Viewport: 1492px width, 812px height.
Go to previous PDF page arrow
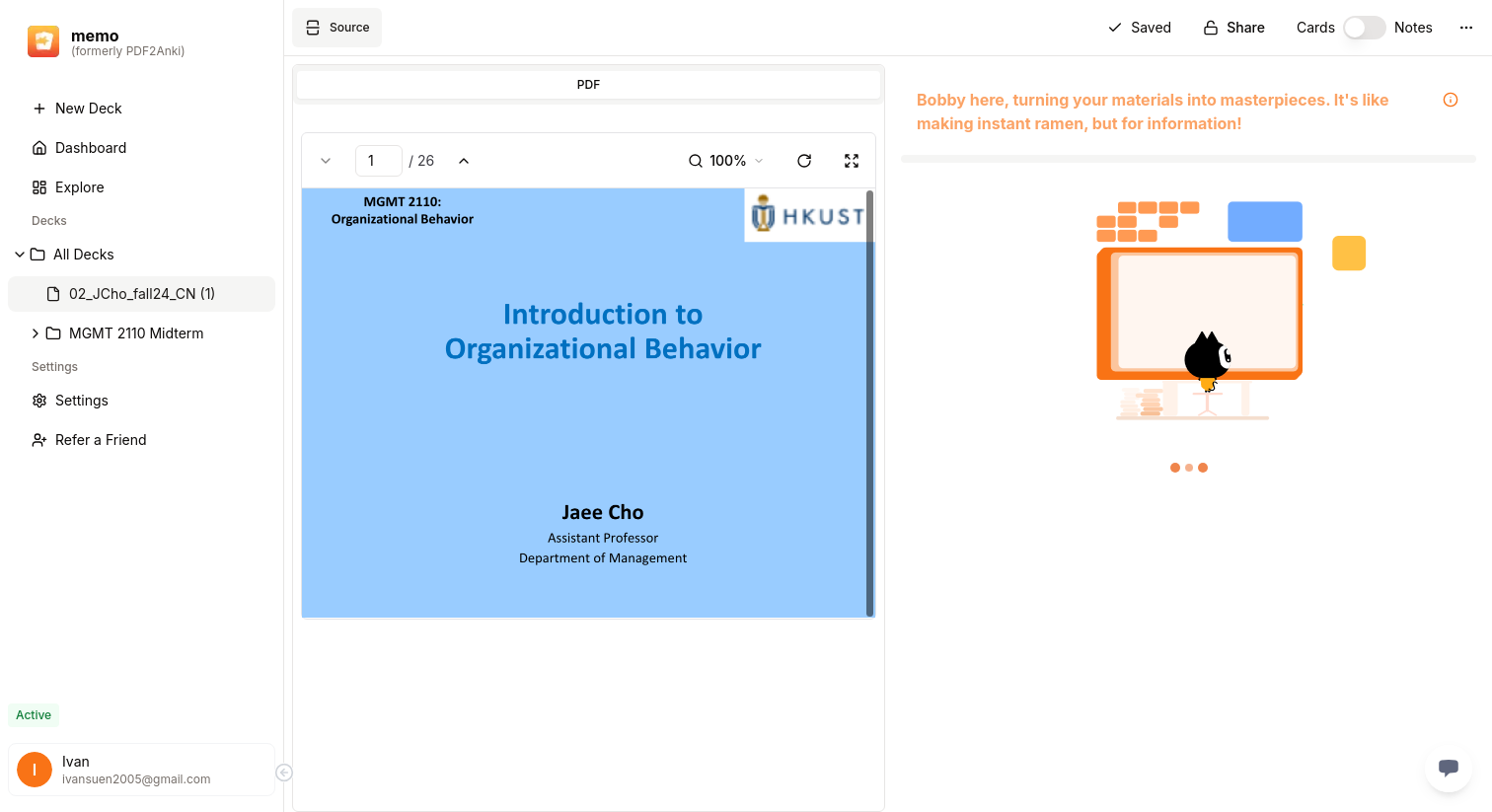coord(464,161)
